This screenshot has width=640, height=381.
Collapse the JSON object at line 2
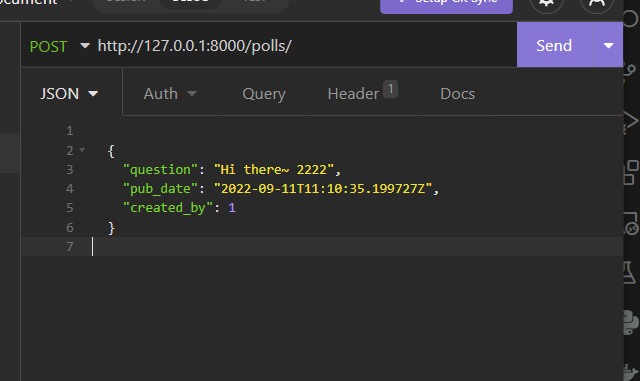point(82,150)
